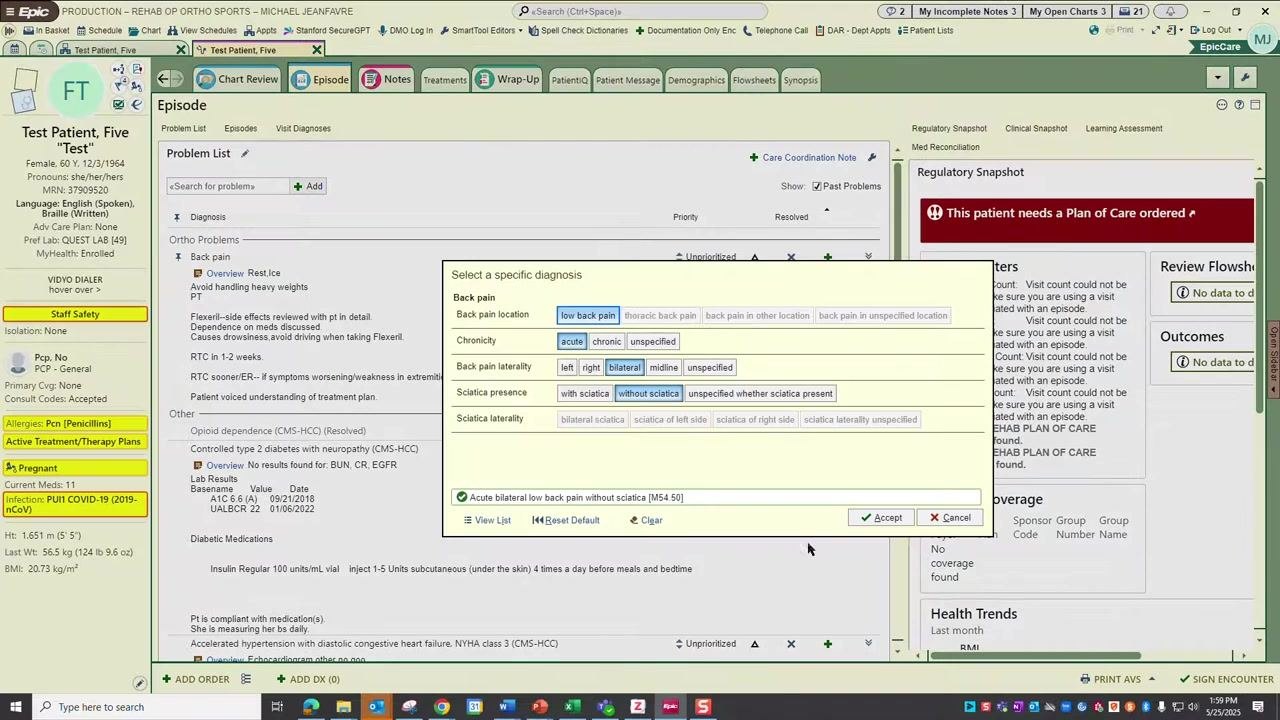
Task: Click the Epic search box at top
Action: tap(641, 11)
